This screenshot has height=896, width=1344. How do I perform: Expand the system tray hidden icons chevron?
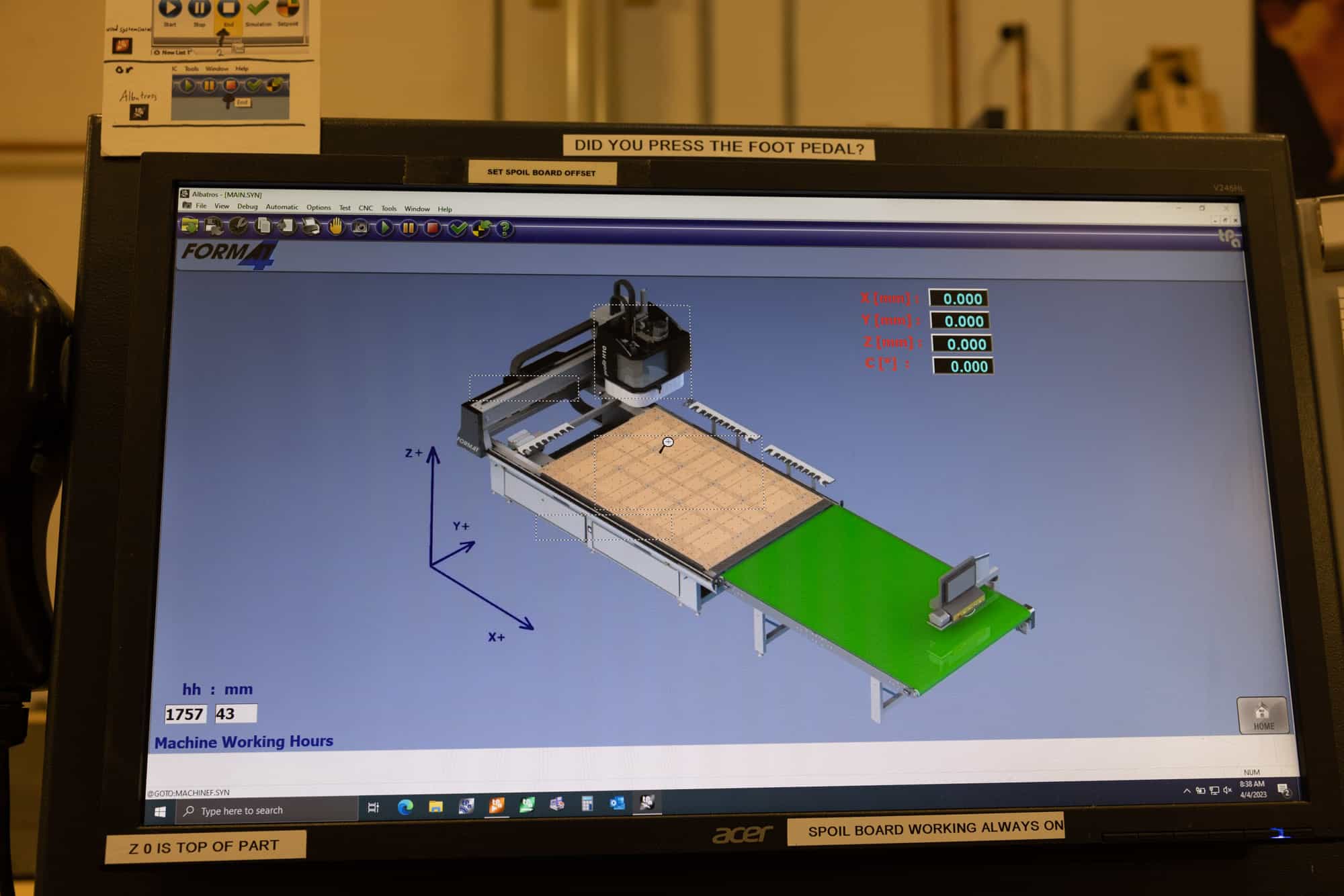[1187, 791]
